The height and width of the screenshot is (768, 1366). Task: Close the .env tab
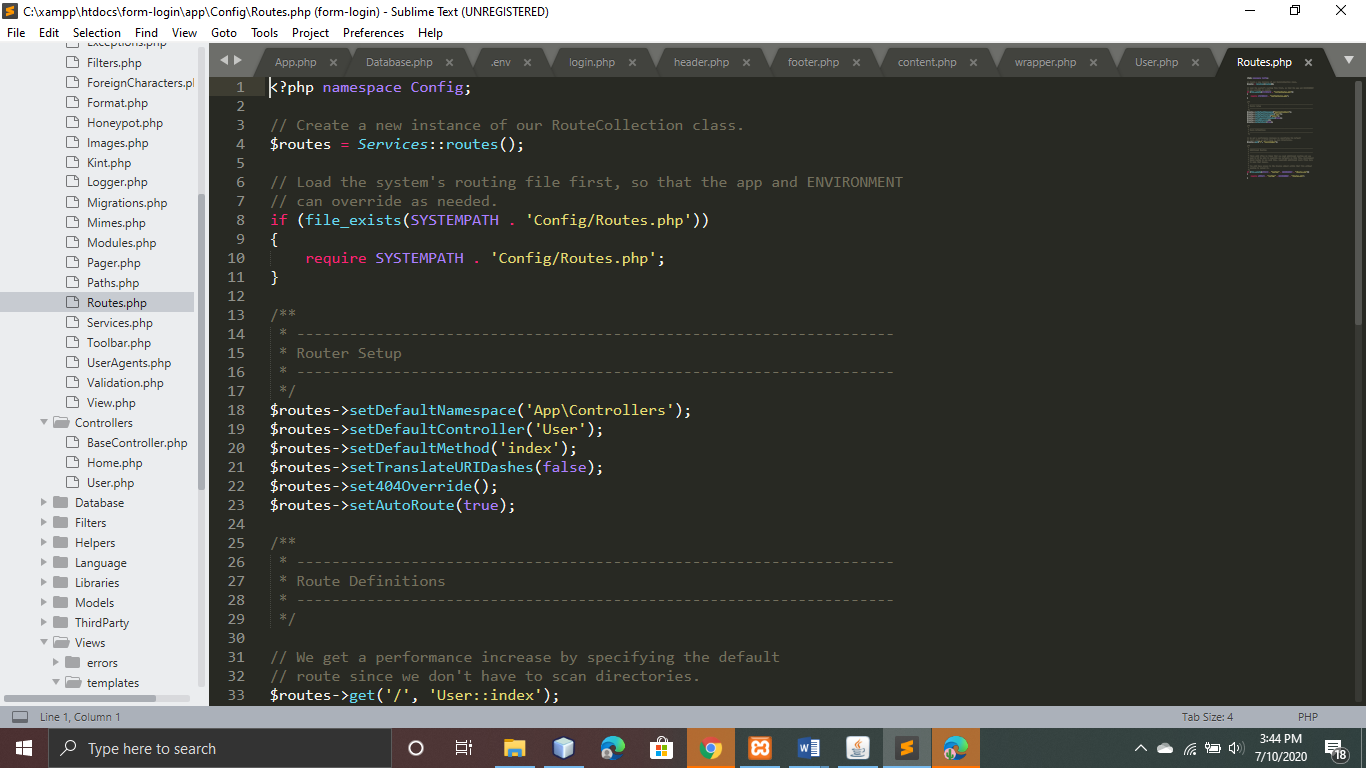[527, 62]
